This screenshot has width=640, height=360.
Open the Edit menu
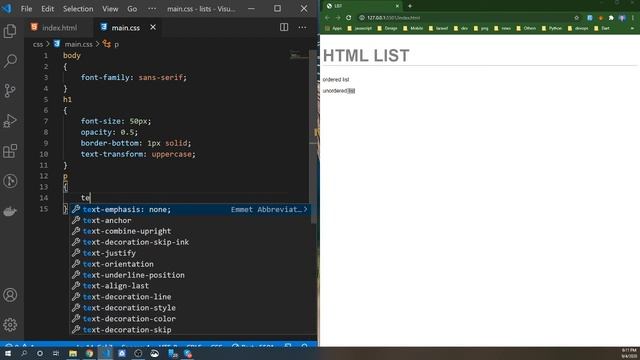[47, 9]
